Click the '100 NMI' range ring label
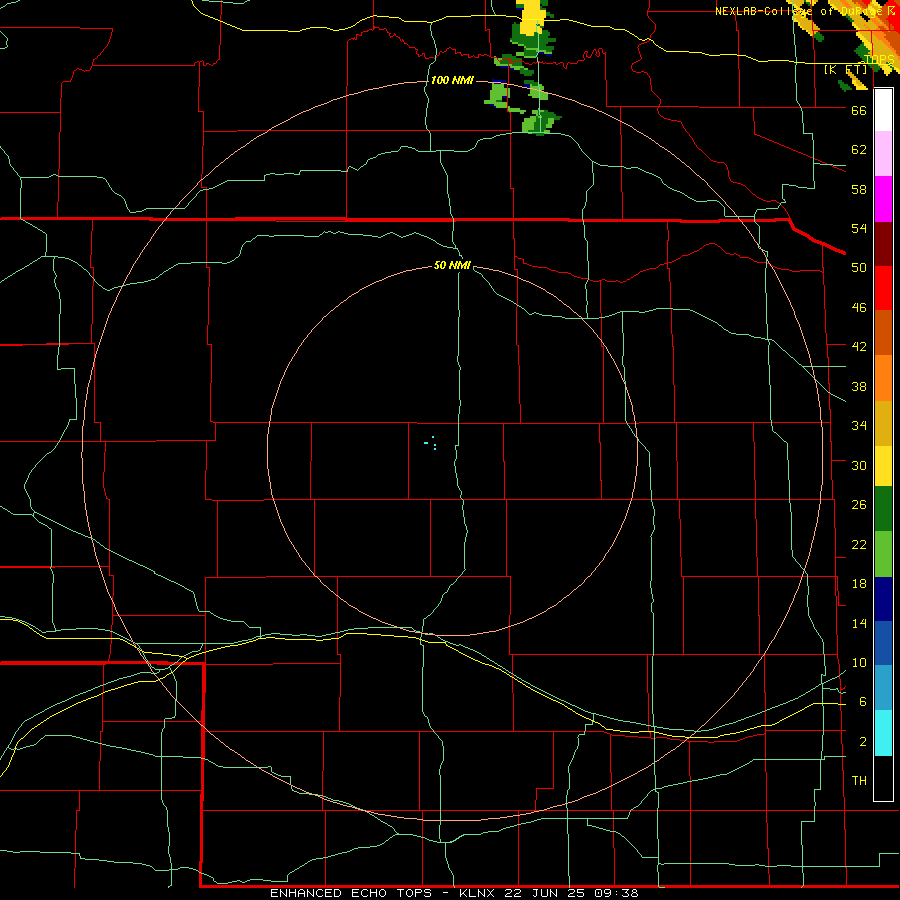Image resolution: width=900 pixels, height=900 pixels. click(452, 80)
